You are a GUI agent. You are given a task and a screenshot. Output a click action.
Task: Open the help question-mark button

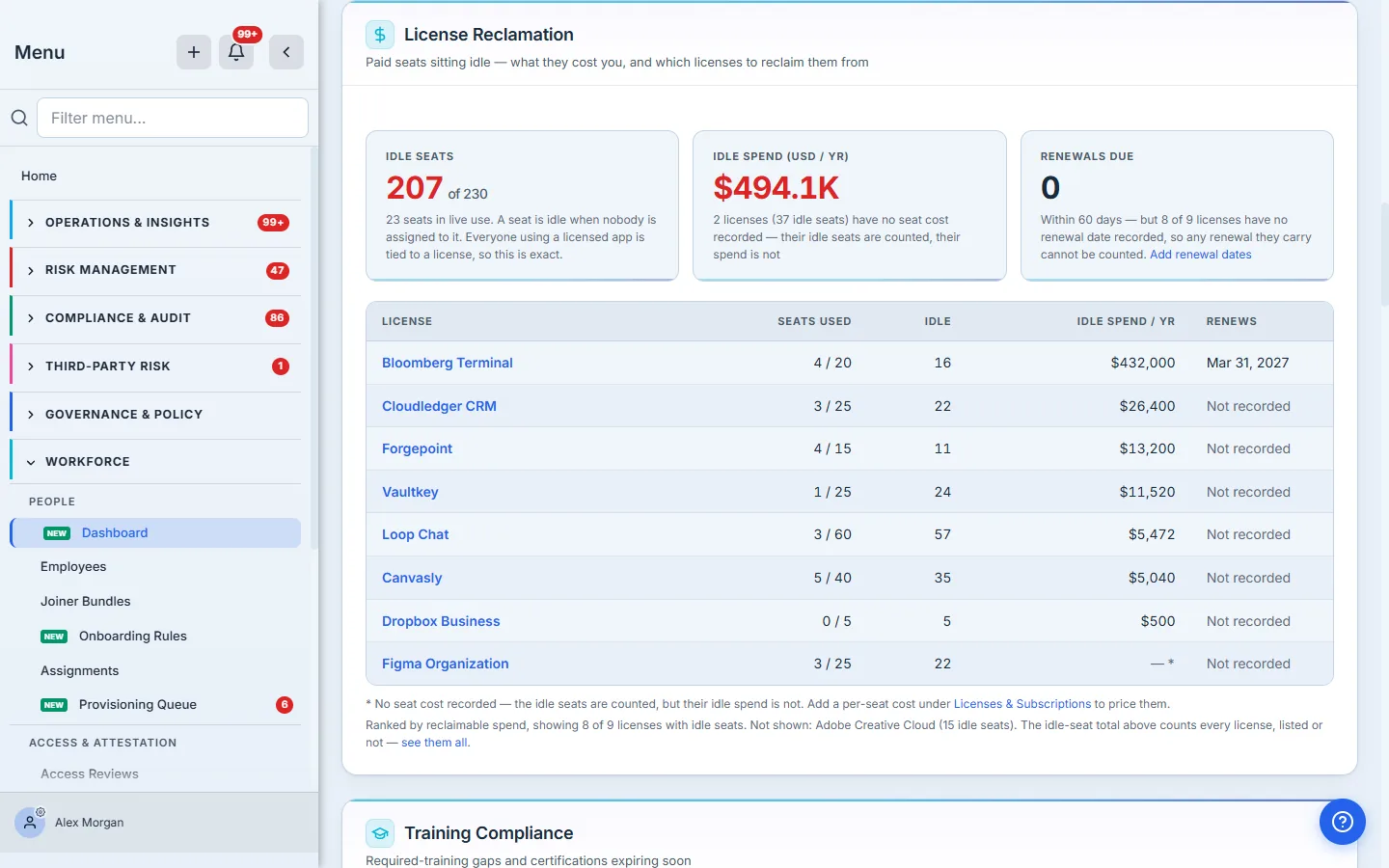(x=1343, y=822)
